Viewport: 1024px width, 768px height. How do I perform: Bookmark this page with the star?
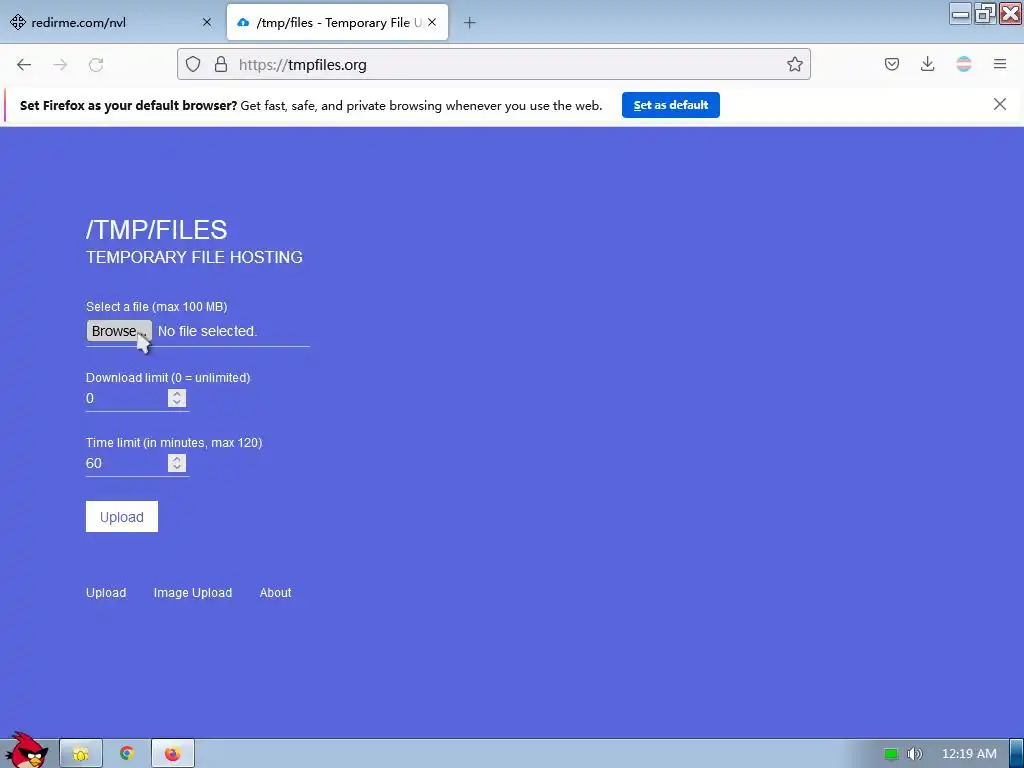[794, 64]
